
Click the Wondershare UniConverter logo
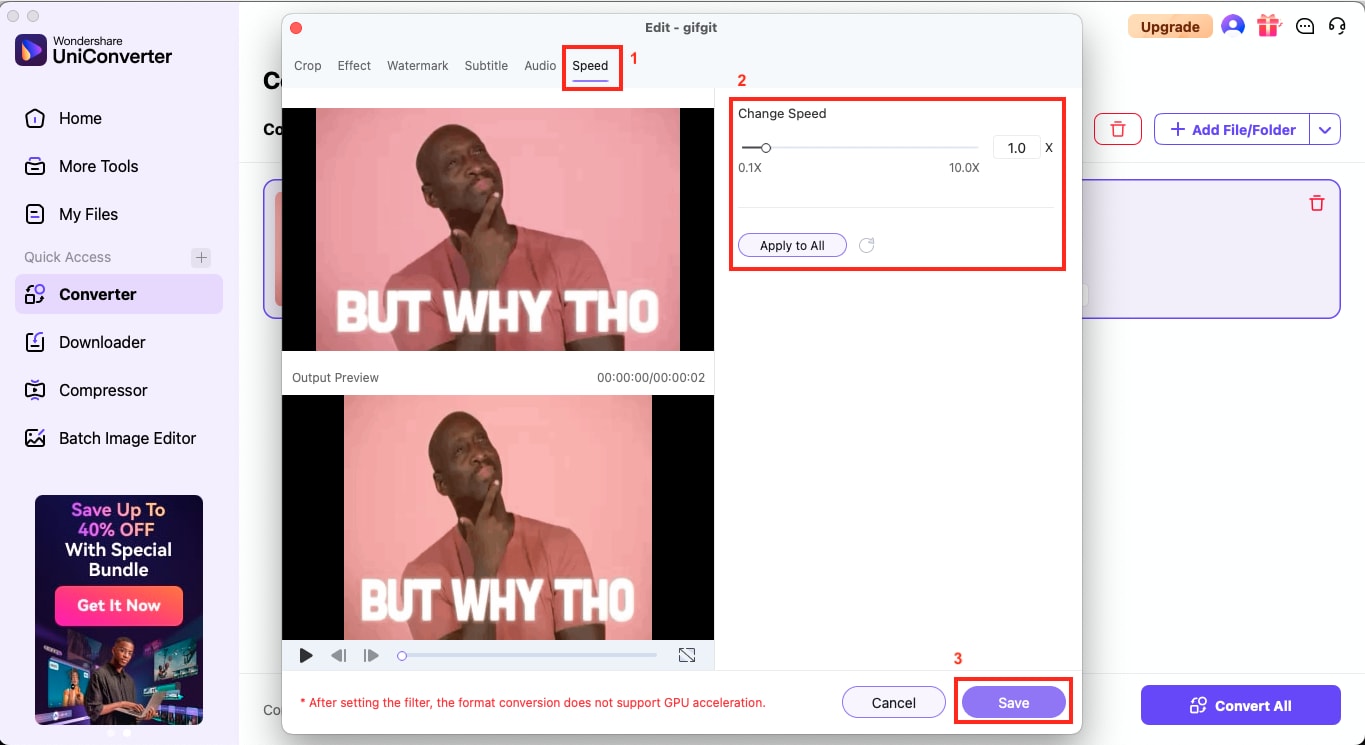click(x=95, y=49)
